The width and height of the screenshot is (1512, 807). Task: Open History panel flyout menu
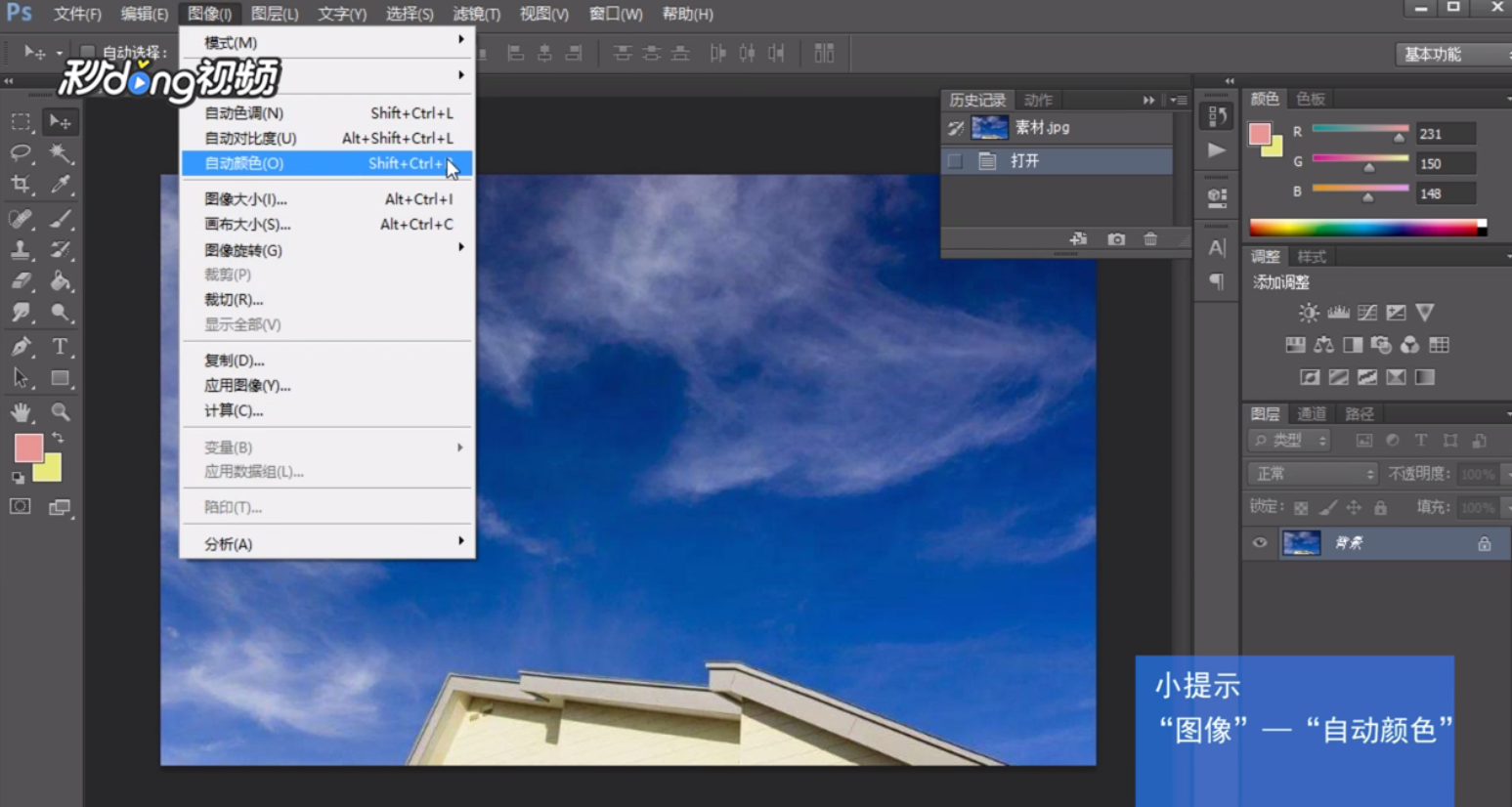pos(1179,100)
